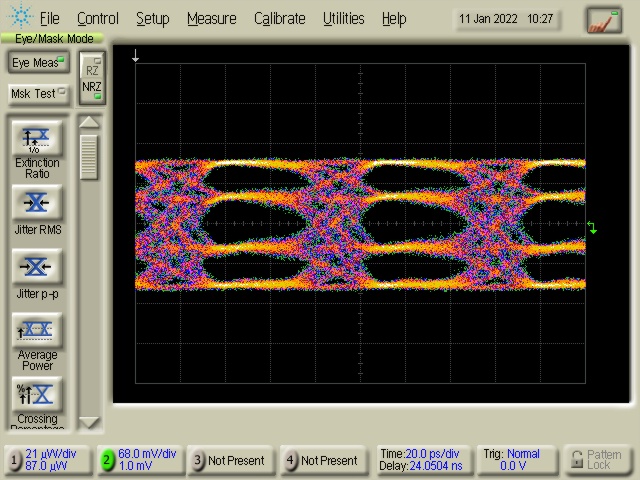640x480 pixels.
Task: Switch the RZ/NRZ signal type toggle
Action: coord(91,79)
